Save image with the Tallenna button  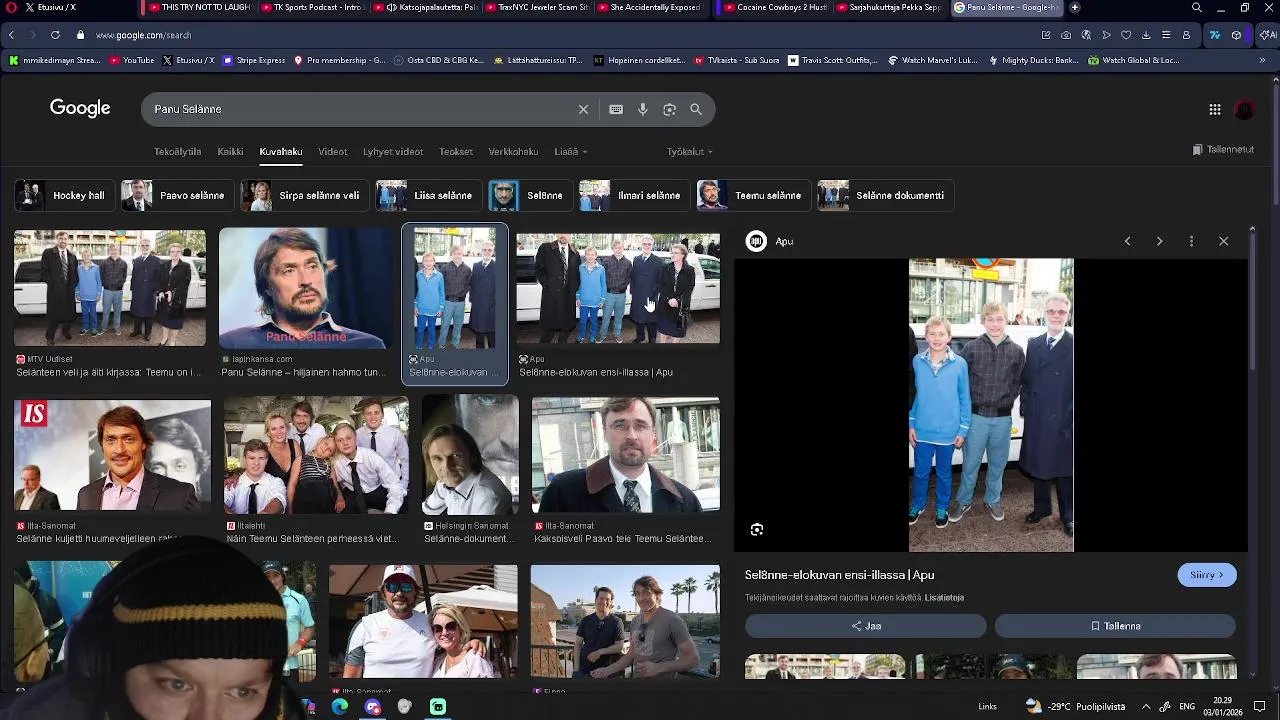coord(1115,626)
